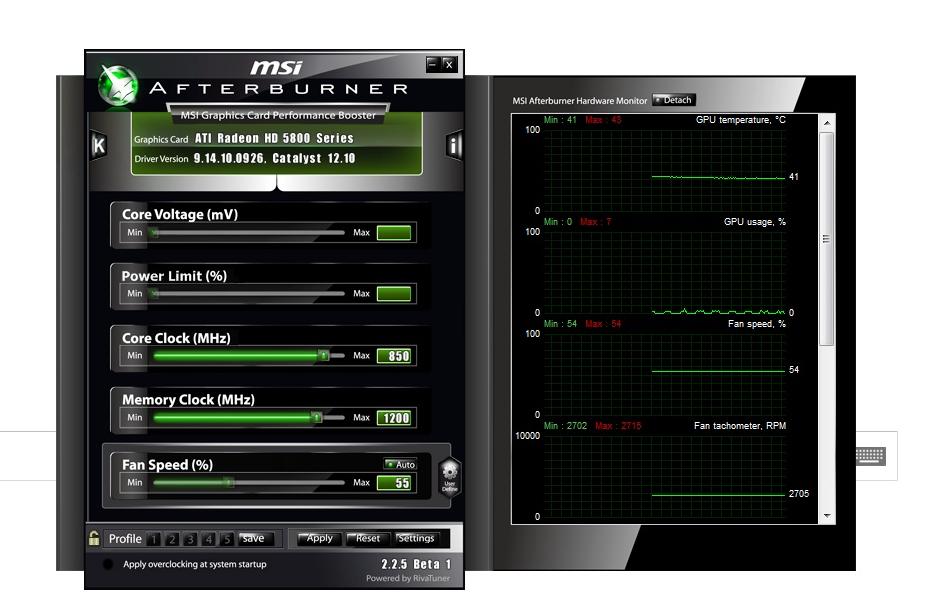Viewport: 927px width, 613px height.
Task: Click the Apply button
Action: 319,538
